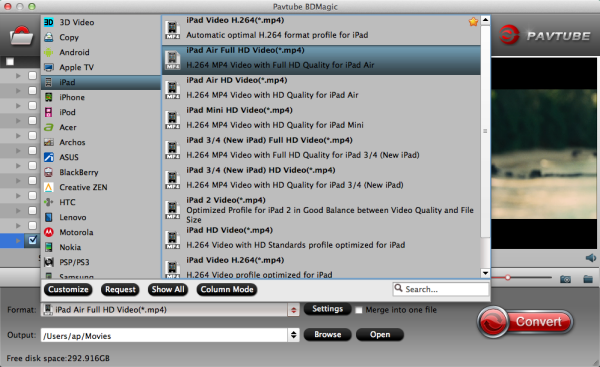The width and height of the screenshot is (600, 367).
Task: Click the format list scroll-down arrow
Action: [485, 273]
